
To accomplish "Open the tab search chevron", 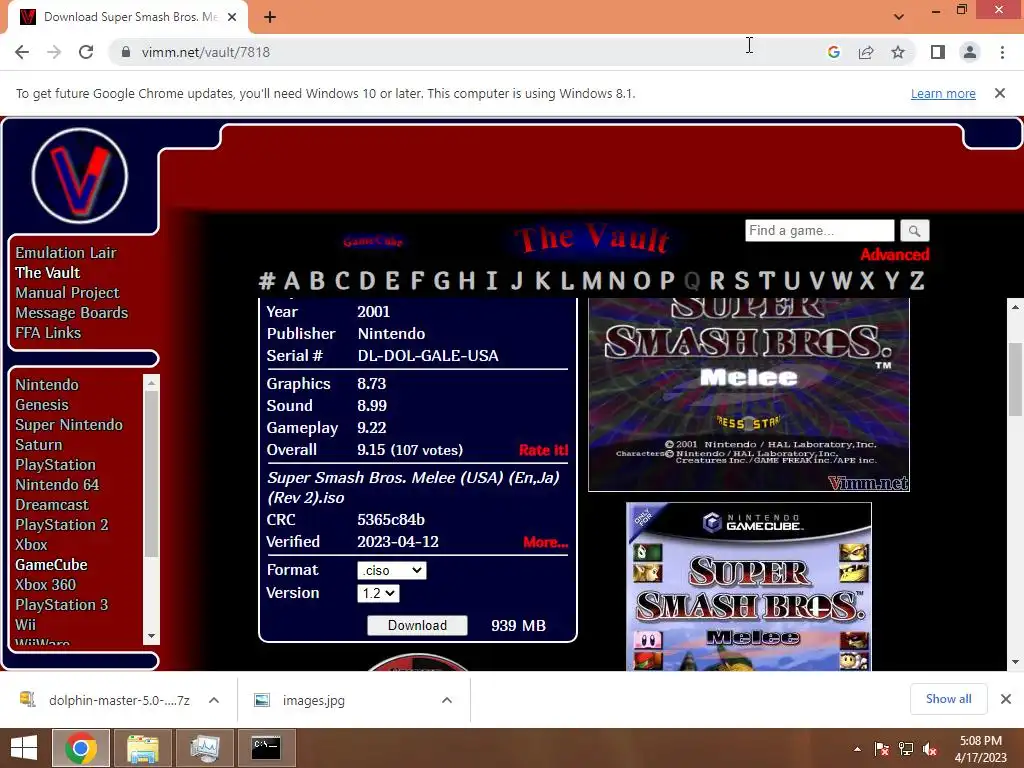I will 899,17.
